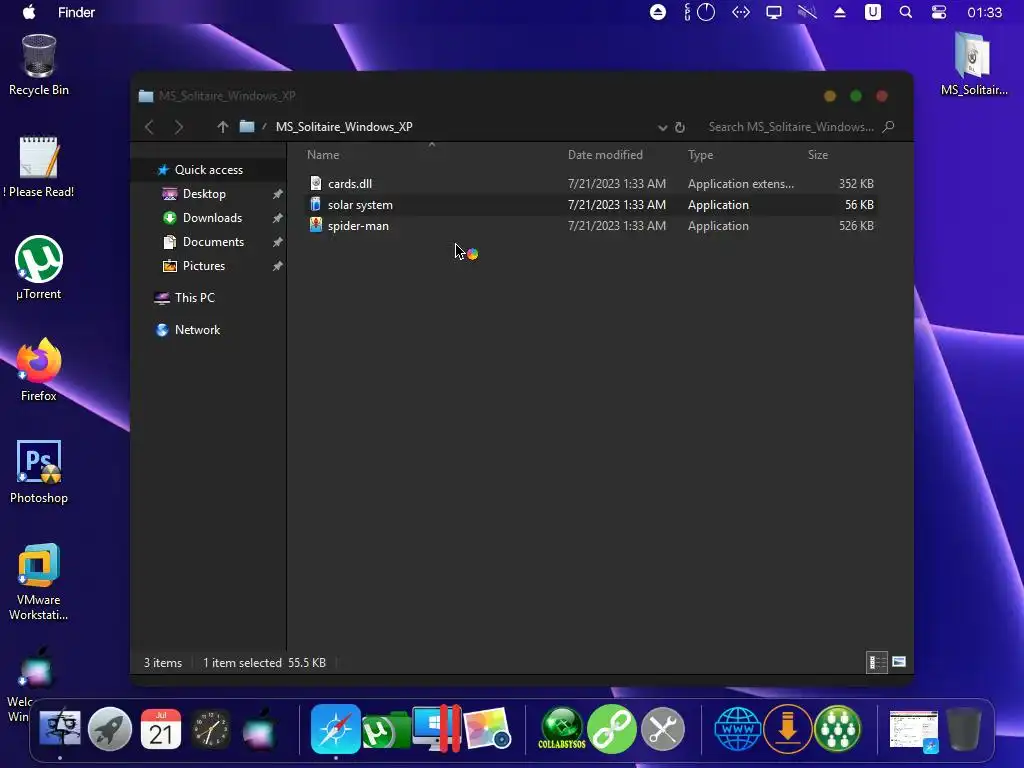1024x768 pixels.
Task: Open Desktop in the Quick access list
Action: [x=204, y=194]
